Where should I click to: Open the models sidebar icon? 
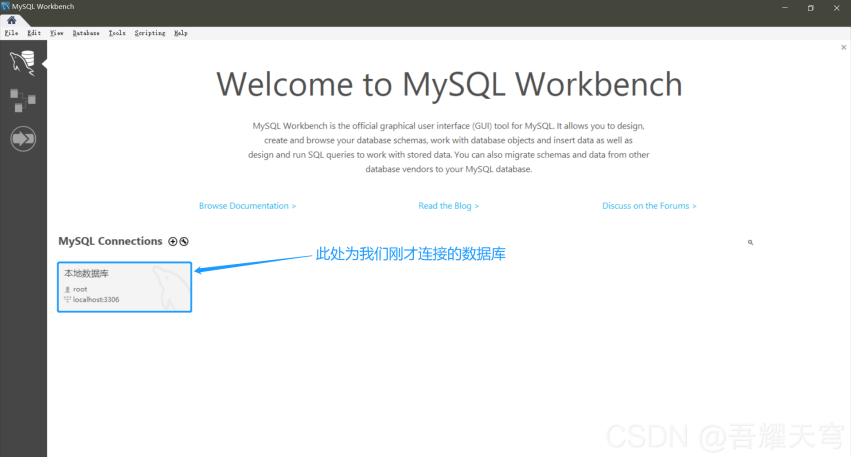[23, 101]
